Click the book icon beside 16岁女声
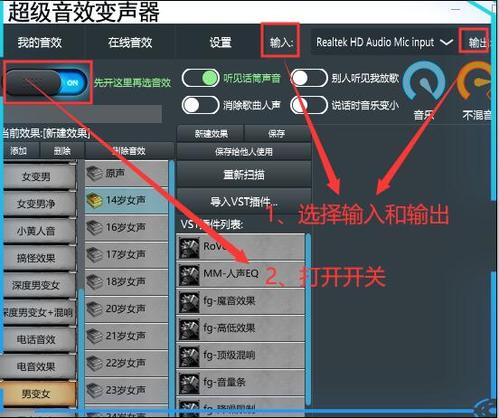499x418 pixels. (x=94, y=228)
